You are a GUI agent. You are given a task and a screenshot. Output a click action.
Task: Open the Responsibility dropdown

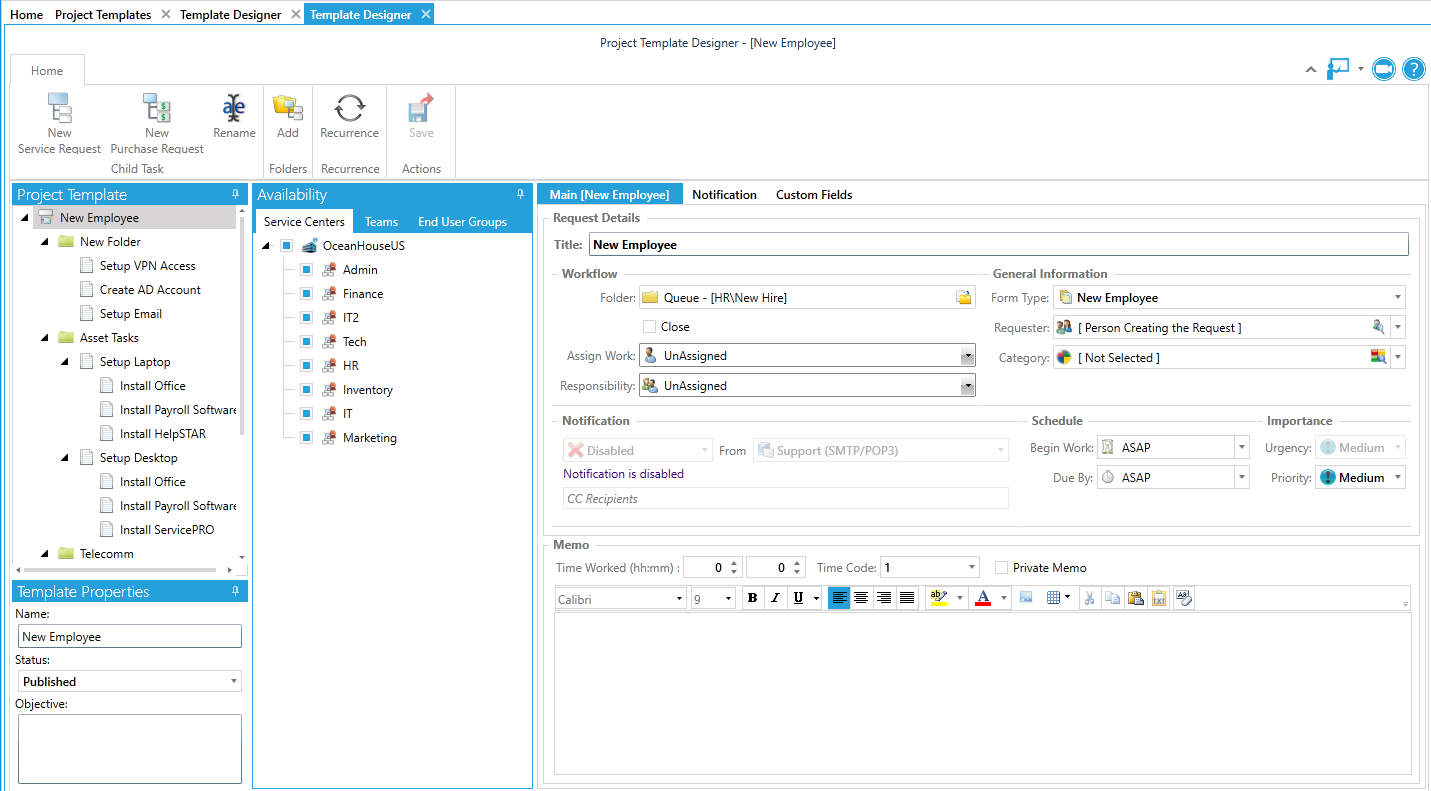[x=967, y=386]
